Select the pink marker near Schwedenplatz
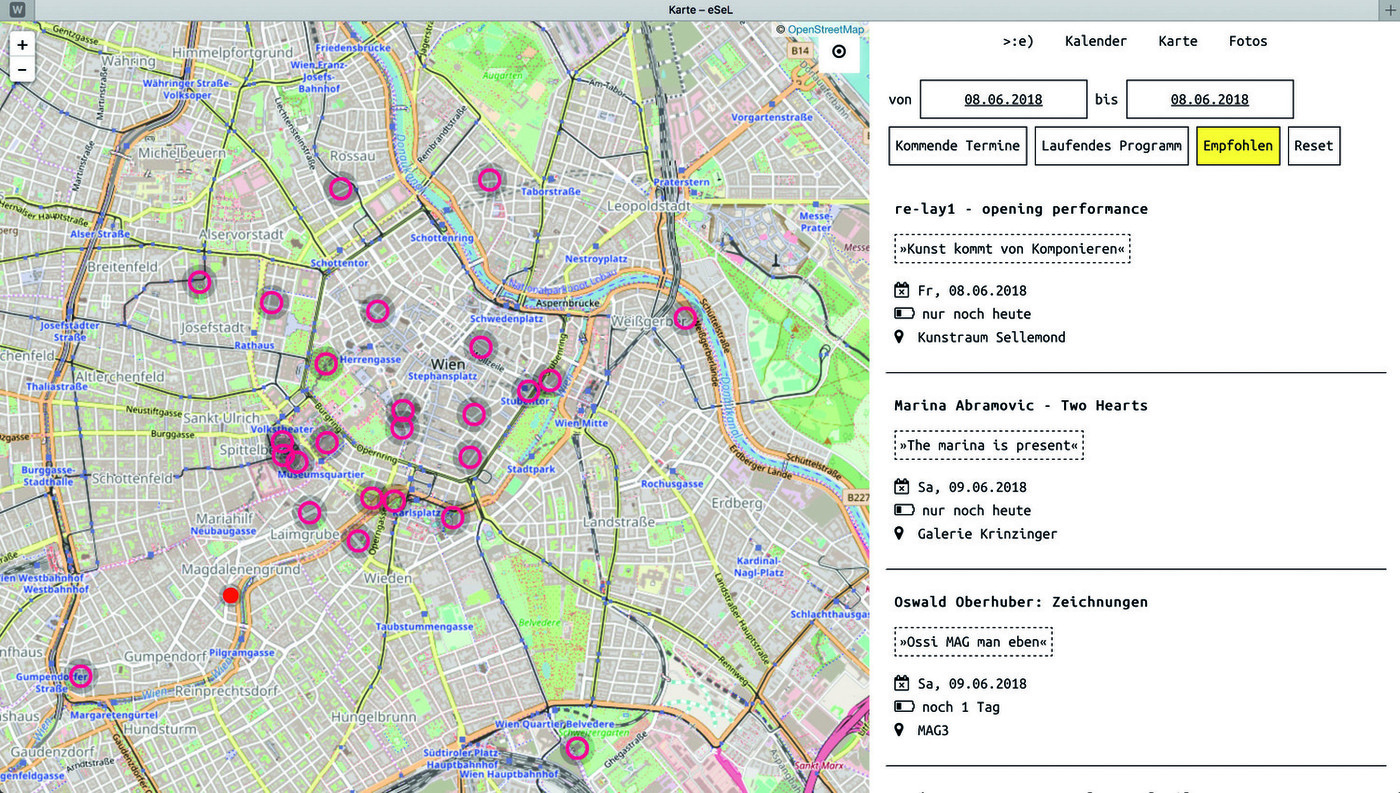This screenshot has height=793, width=1400. point(481,347)
